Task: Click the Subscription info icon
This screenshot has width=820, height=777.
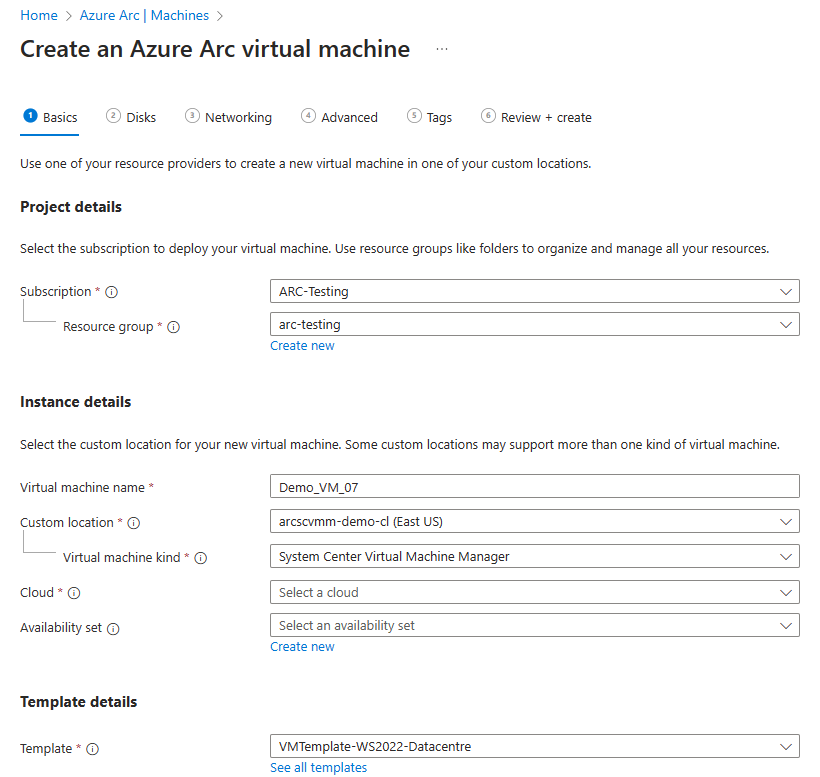Action: click(111, 292)
